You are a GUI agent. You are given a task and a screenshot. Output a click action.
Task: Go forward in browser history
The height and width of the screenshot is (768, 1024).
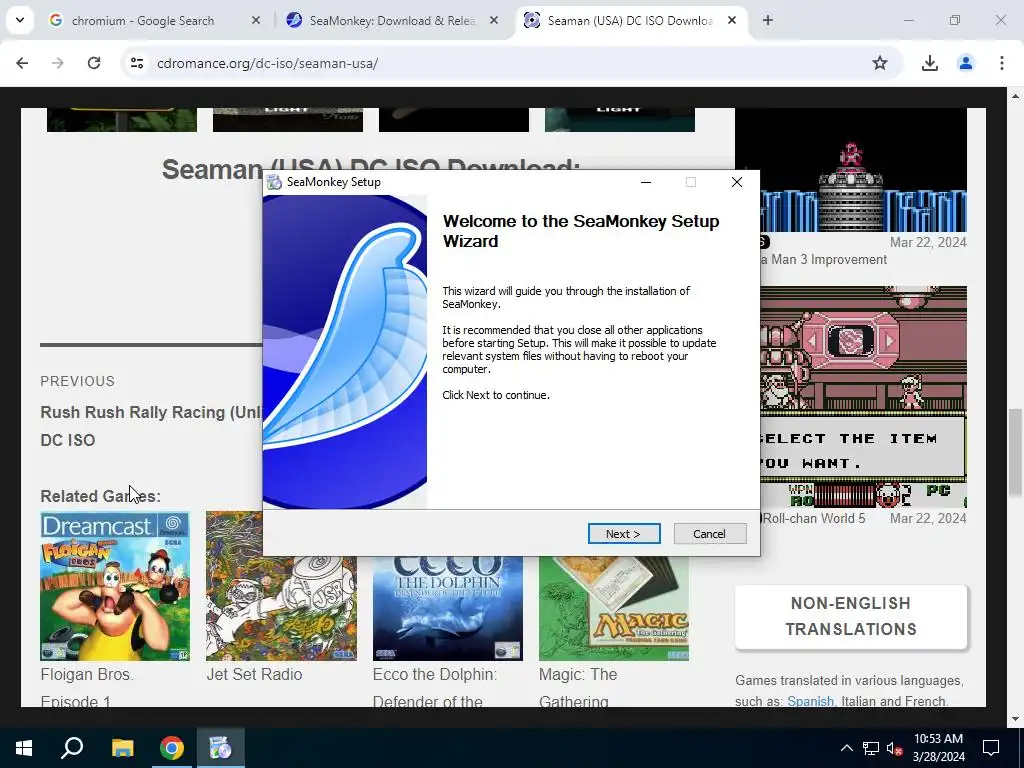point(58,63)
